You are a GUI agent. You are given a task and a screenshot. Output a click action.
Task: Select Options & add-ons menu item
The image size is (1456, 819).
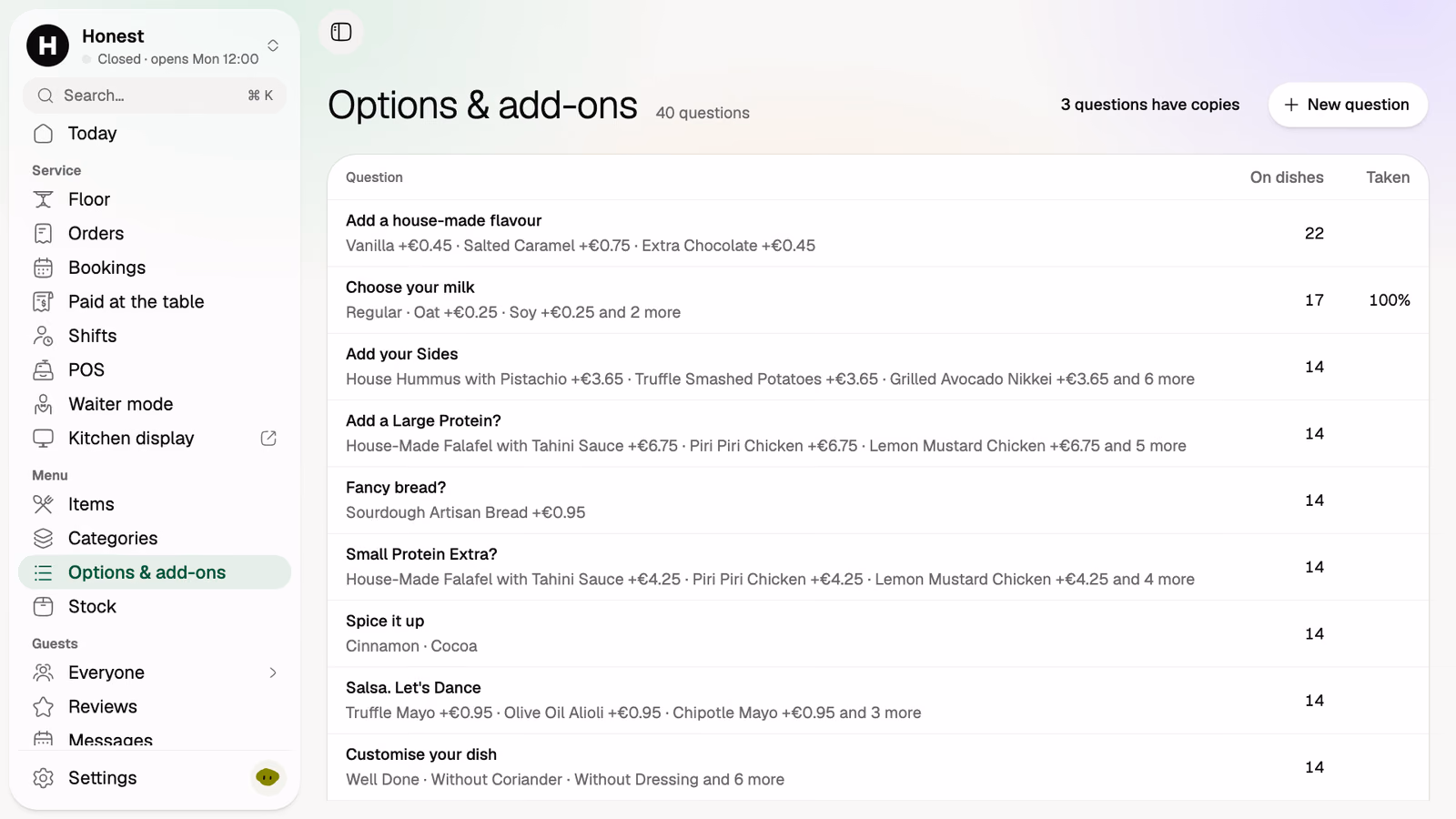[x=155, y=572]
